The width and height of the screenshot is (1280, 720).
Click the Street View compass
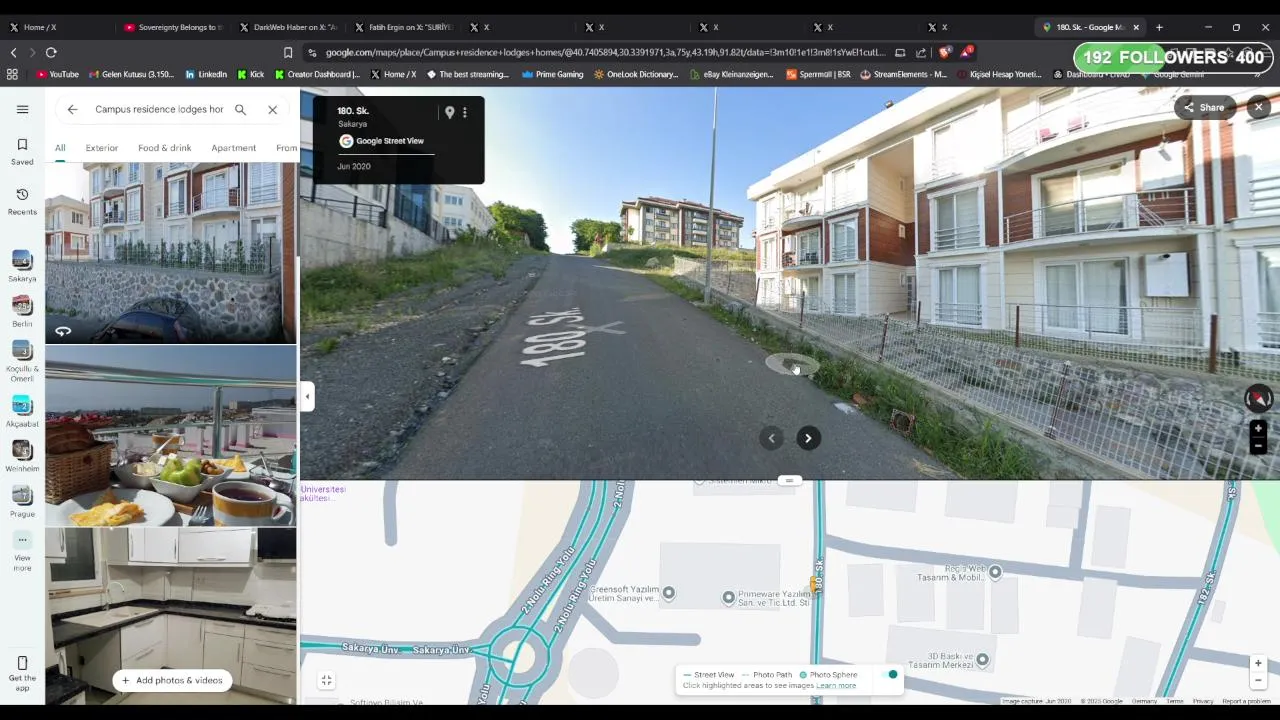[x=1258, y=398]
